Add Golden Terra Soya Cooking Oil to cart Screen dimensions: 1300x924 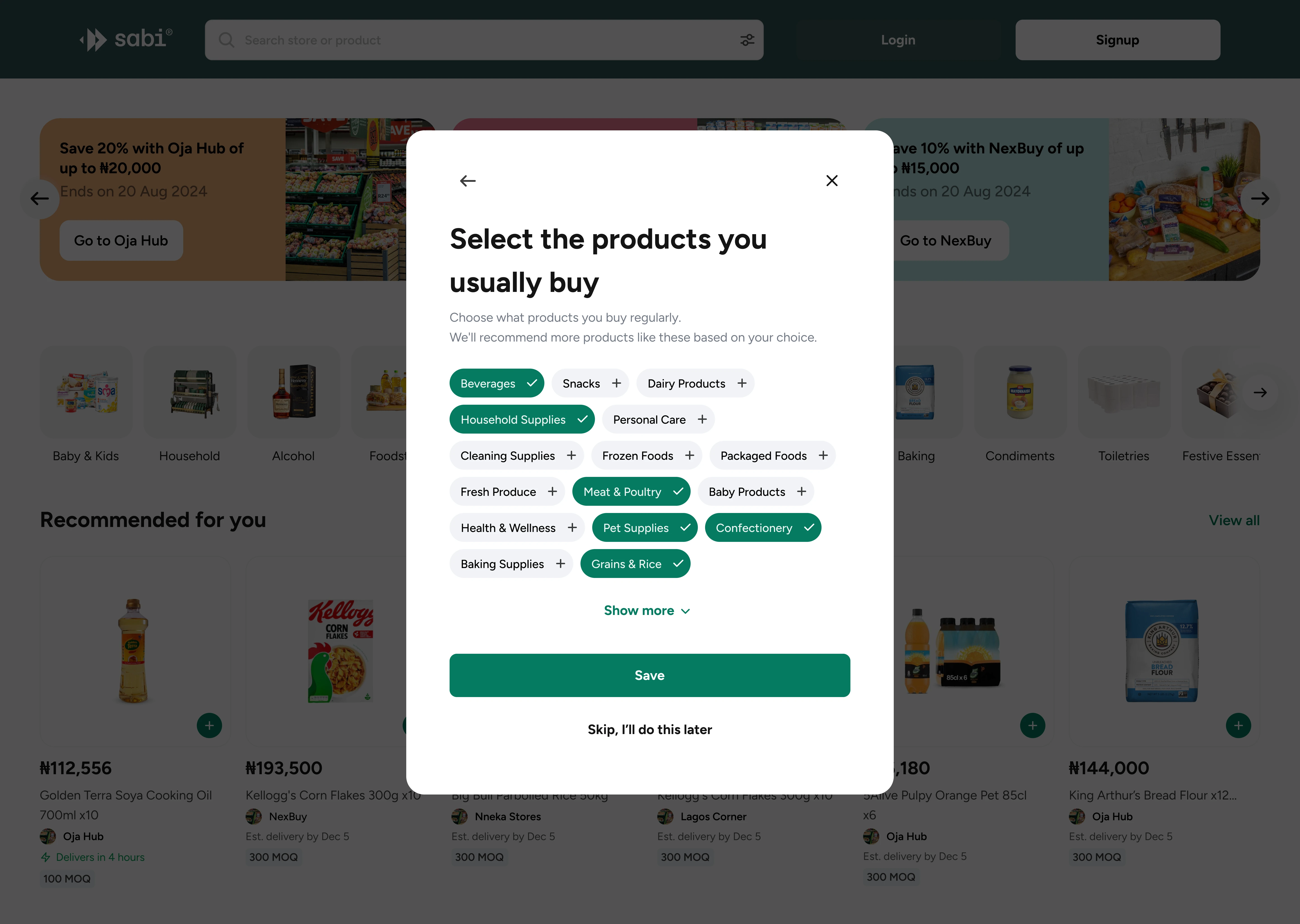click(209, 725)
